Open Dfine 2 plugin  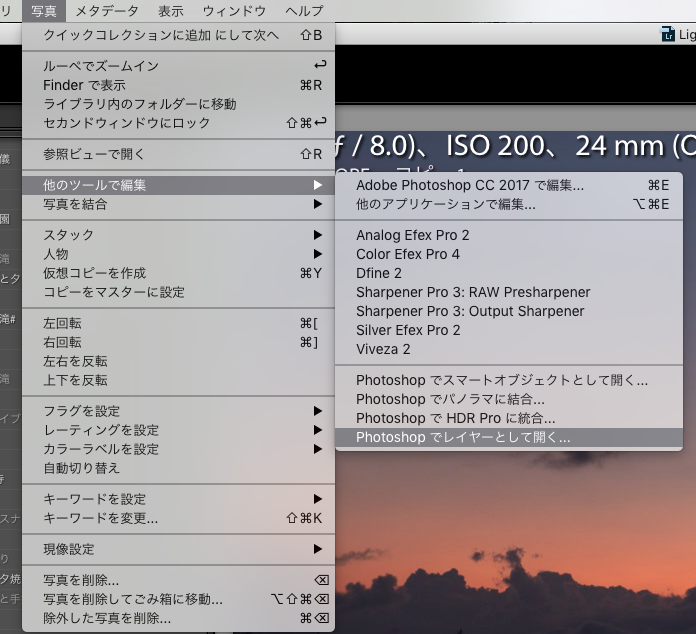pos(509,273)
